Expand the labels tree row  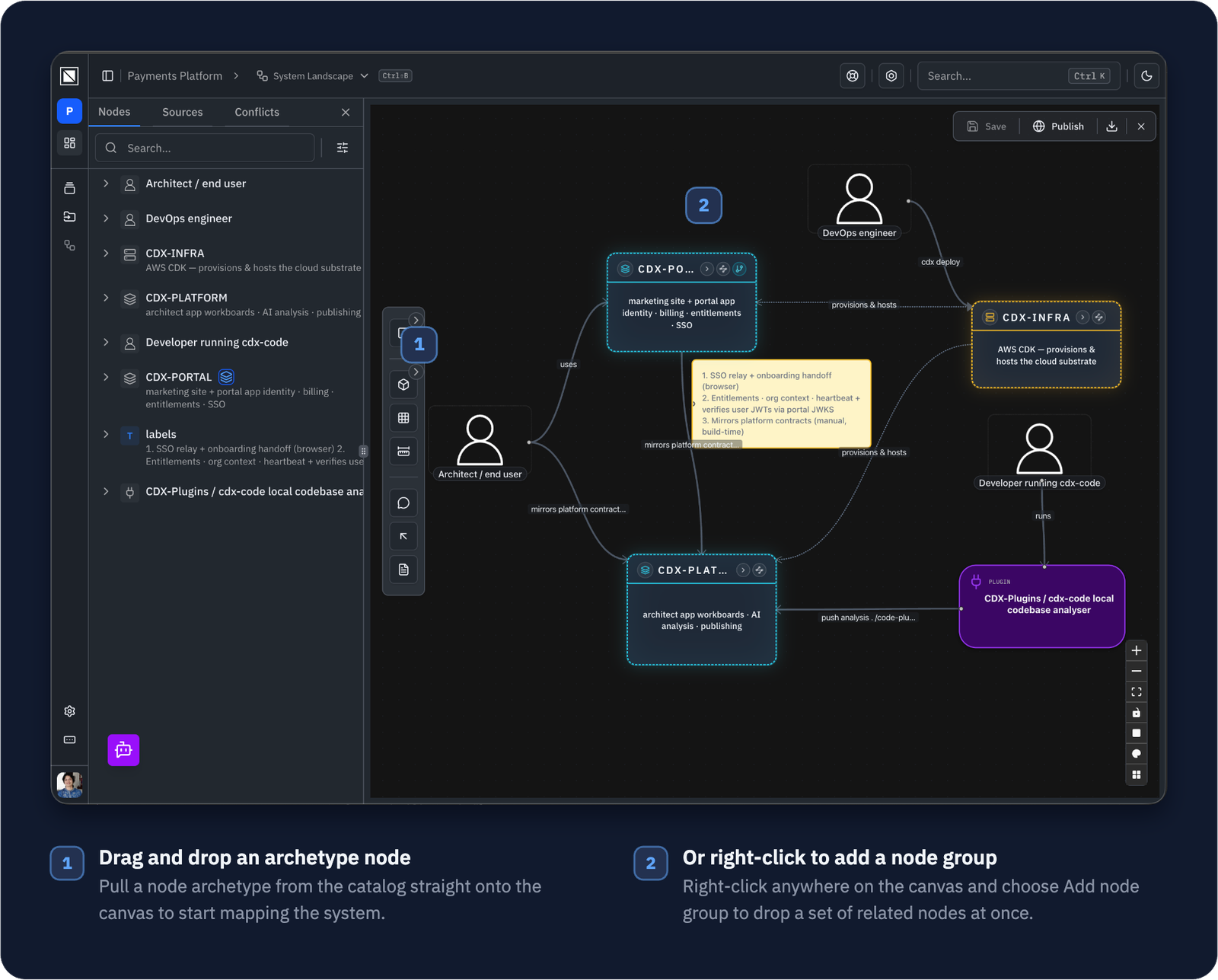[106, 434]
